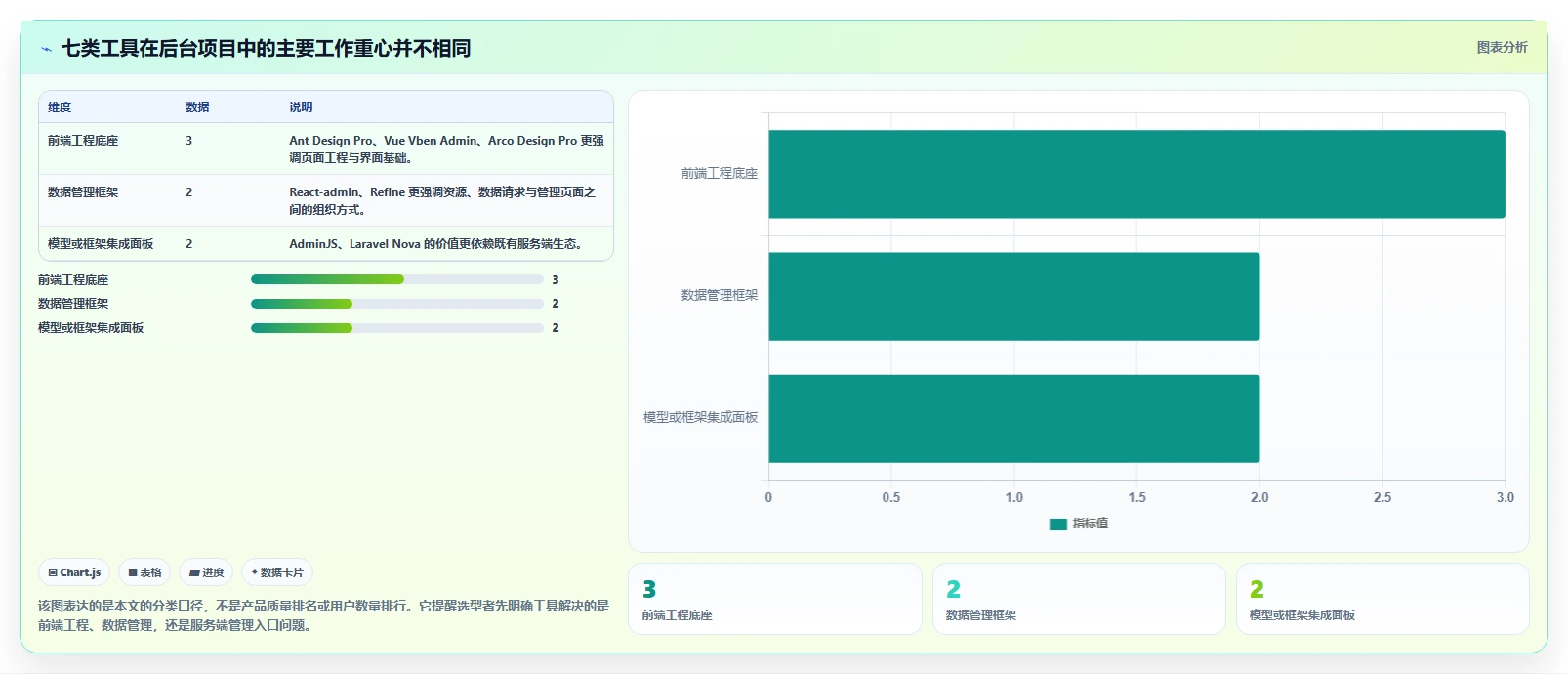Click the 维度 column header

click(x=60, y=107)
